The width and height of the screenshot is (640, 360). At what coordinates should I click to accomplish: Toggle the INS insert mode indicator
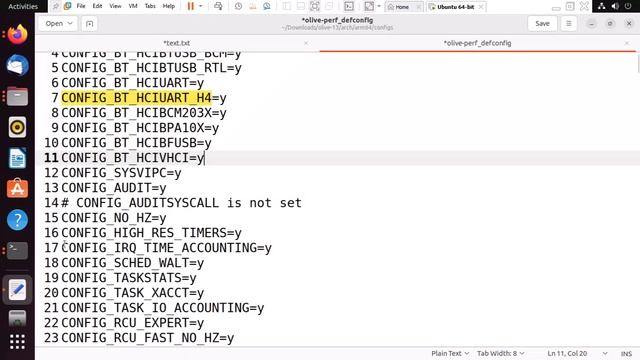coord(627,353)
